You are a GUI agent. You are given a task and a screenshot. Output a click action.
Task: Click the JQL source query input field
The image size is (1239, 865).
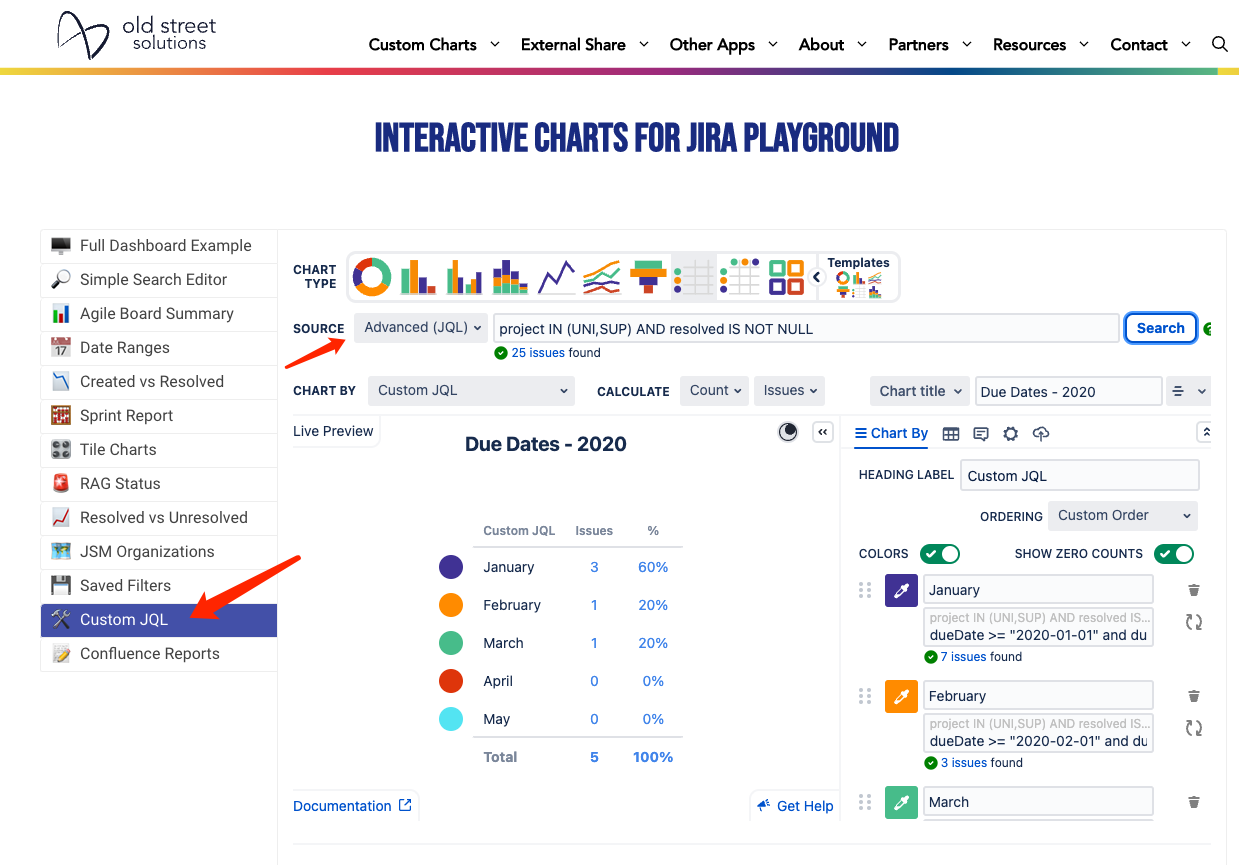pos(806,328)
